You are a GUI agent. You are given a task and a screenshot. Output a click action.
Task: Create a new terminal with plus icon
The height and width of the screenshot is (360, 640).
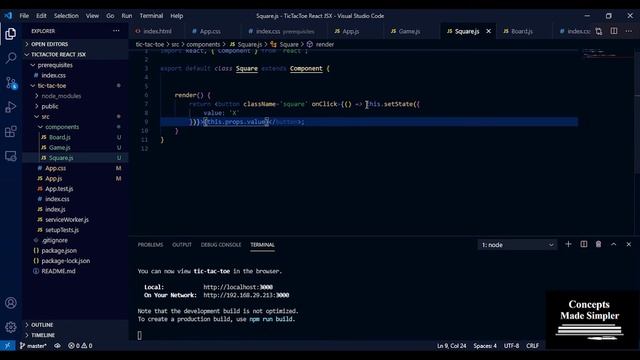click(568, 244)
